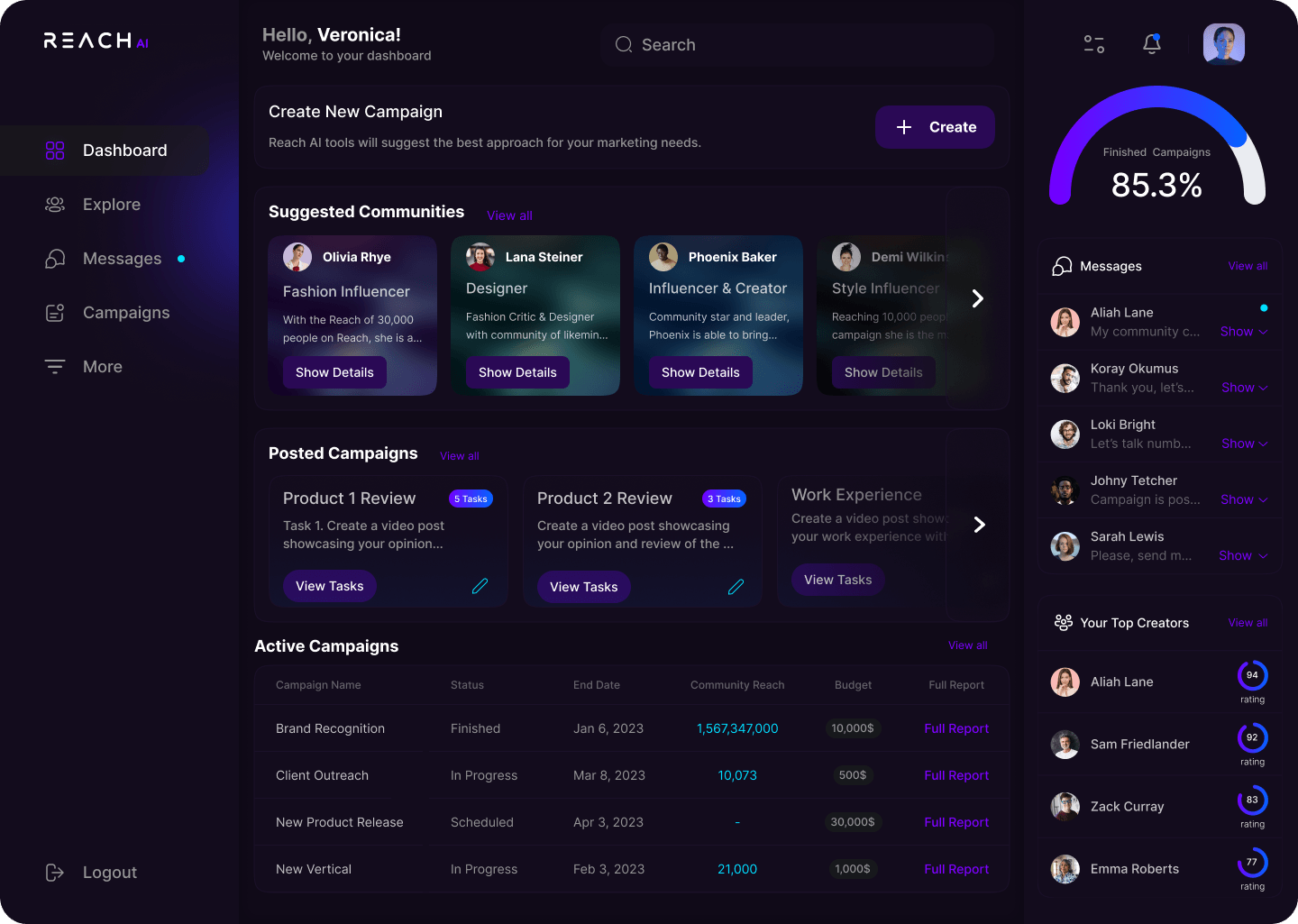Open Full Report for Brand Recognition

point(955,728)
